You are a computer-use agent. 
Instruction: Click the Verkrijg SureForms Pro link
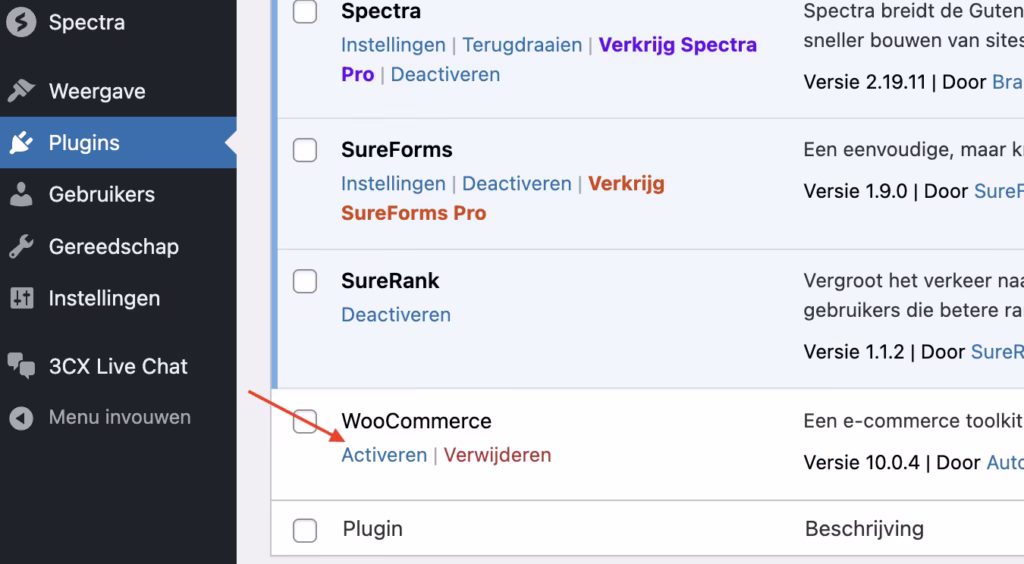(x=503, y=198)
